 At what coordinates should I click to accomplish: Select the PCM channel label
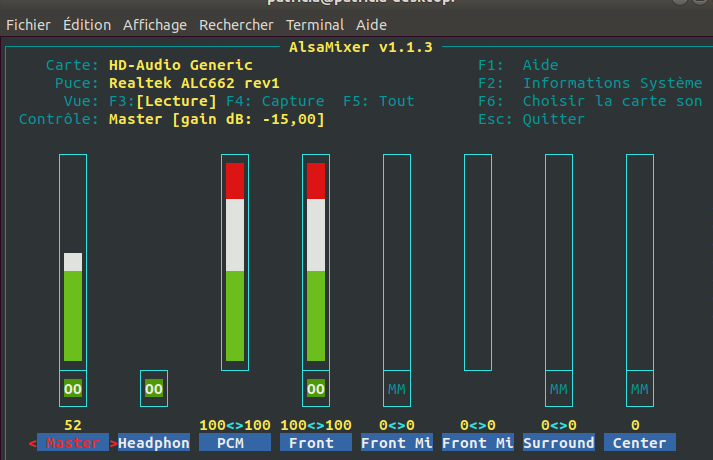click(x=235, y=443)
